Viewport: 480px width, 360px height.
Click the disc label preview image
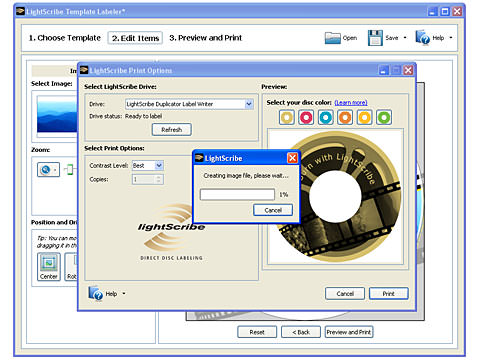(x=335, y=196)
